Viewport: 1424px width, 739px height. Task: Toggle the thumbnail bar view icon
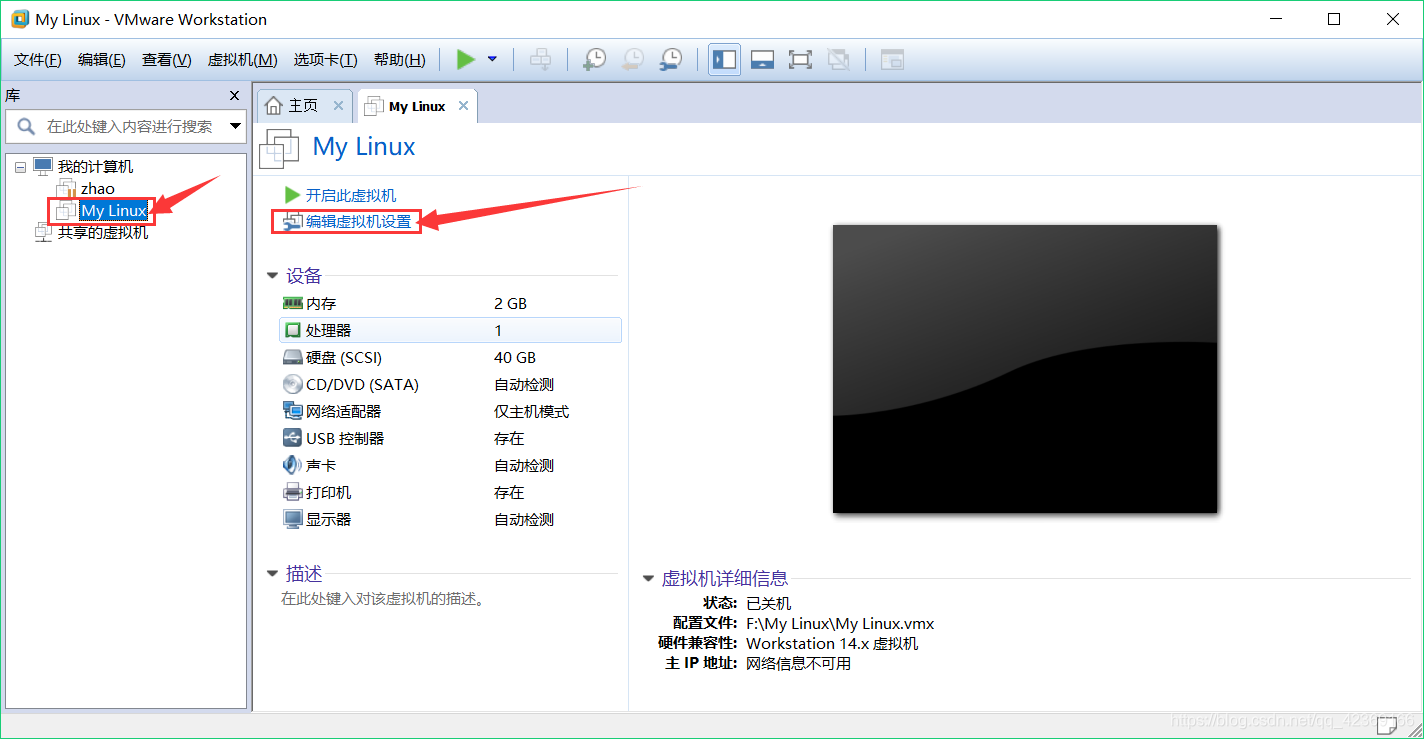762,60
